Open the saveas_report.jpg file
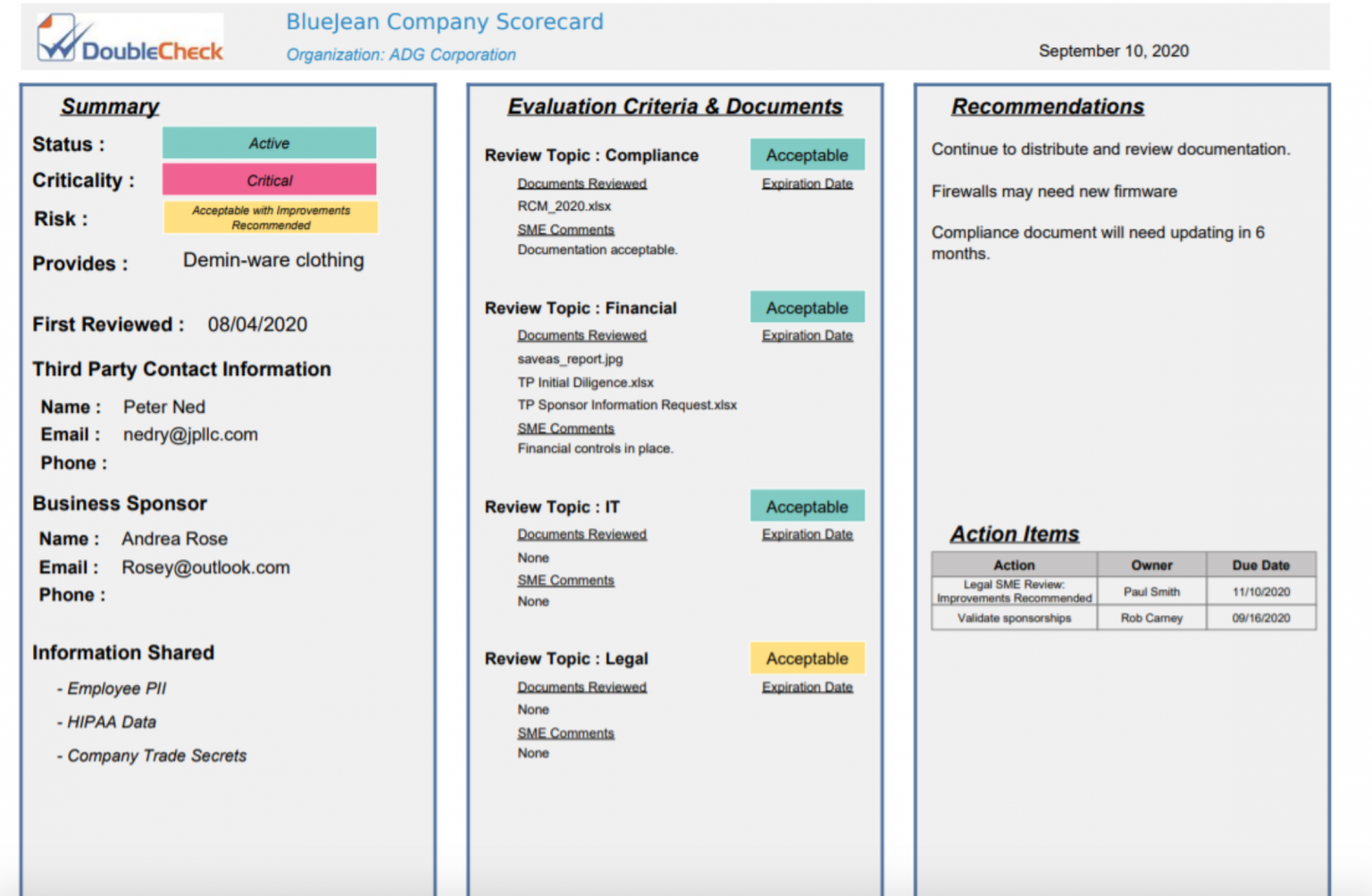Viewport: 1372px width, 896px height. tap(570, 359)
